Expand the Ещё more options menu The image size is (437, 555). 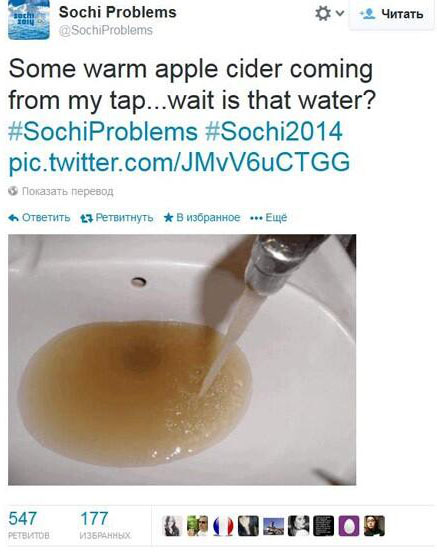[x=268, y=217]
